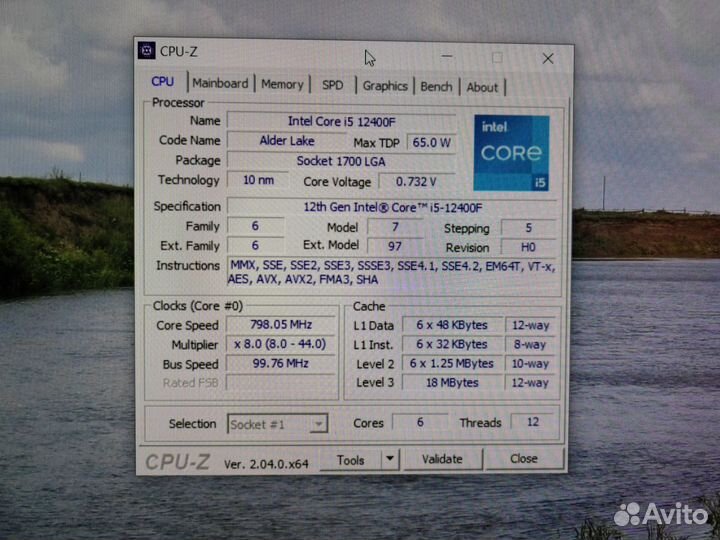720x540 pixels.
Task: Click the Validate button
Action: tap(442, 459)
